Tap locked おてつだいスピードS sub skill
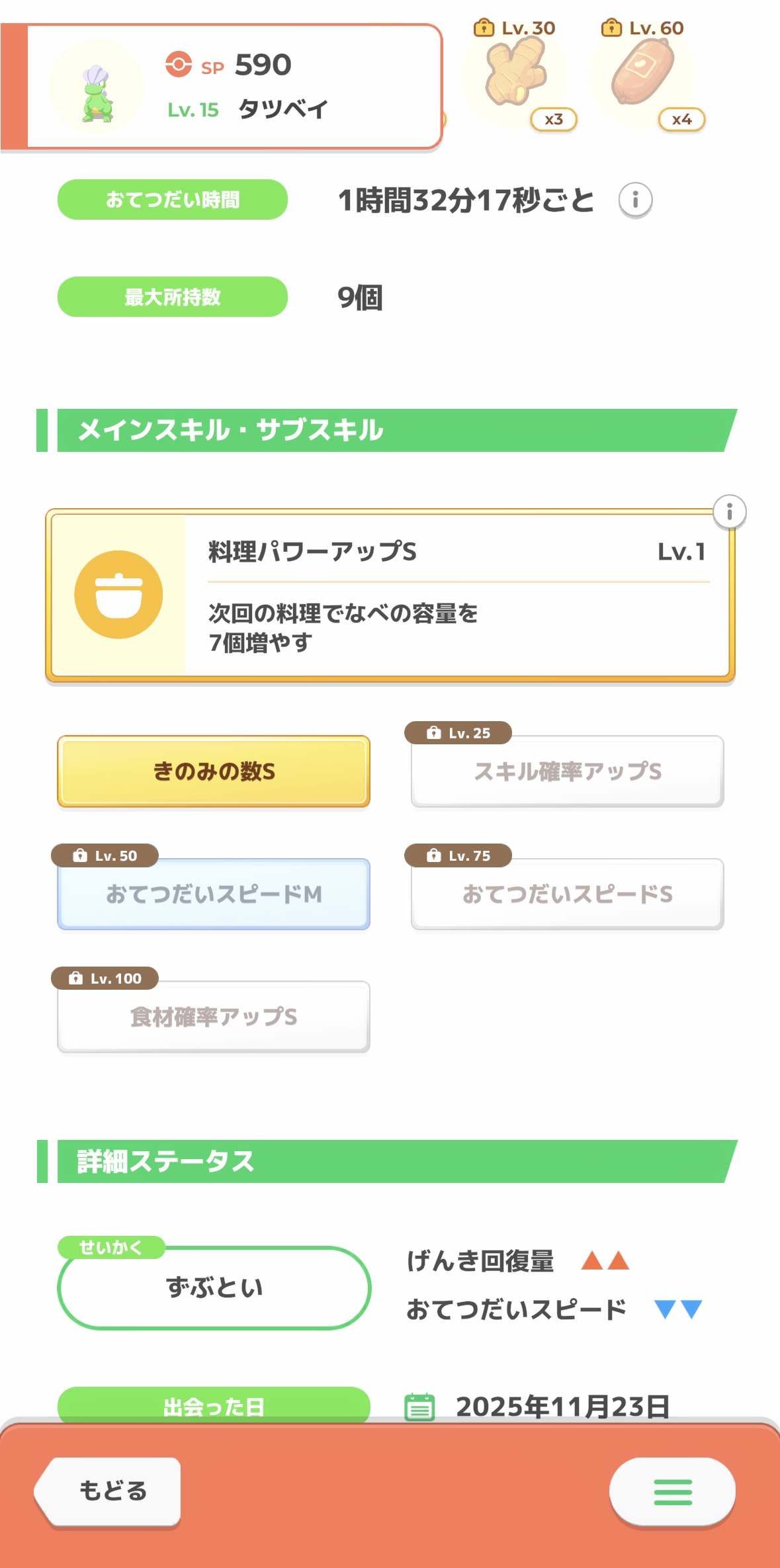Image resolution: width=780 pixels, height=1568 pixels. click(567, 894)
